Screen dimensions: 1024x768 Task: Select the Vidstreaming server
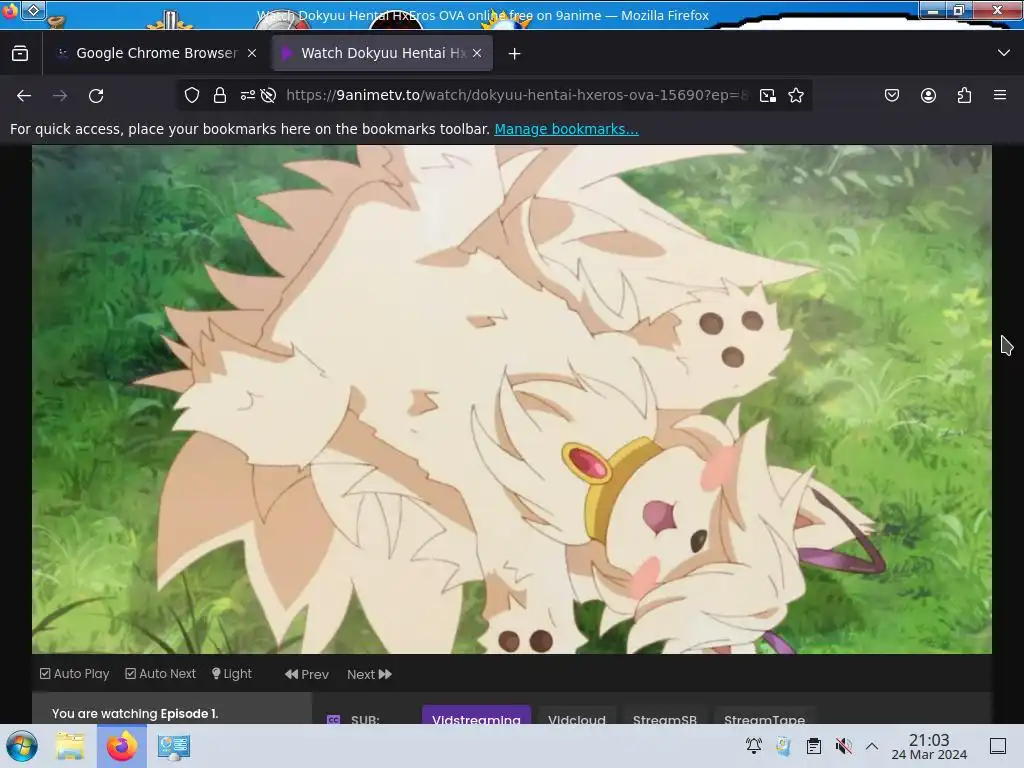(x=476, y=714)
